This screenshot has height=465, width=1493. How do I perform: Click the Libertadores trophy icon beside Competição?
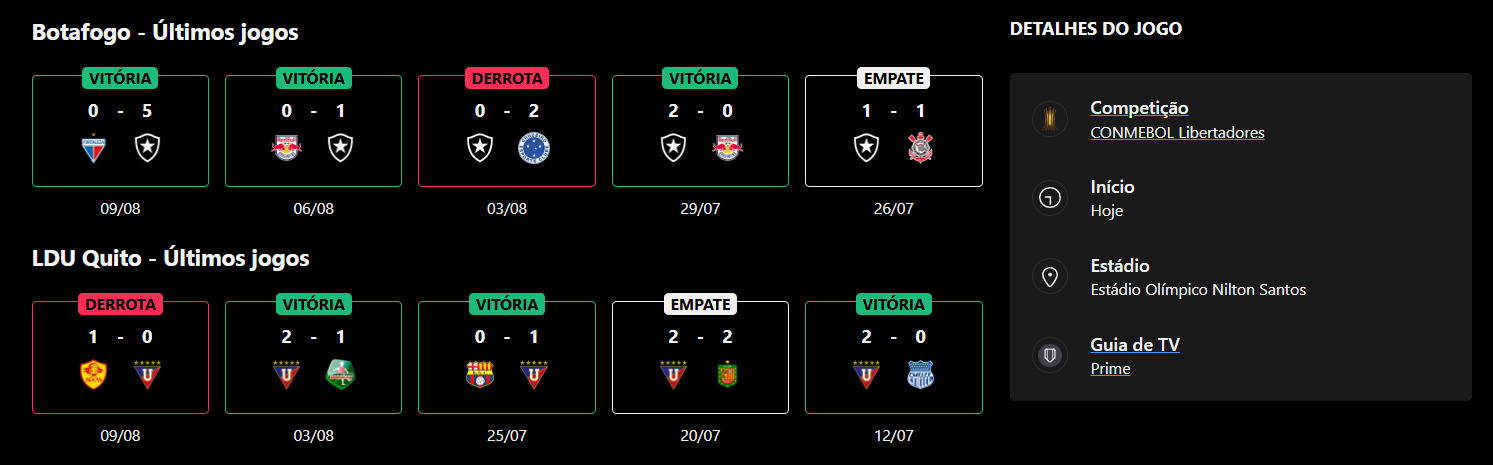(1050, 119)
